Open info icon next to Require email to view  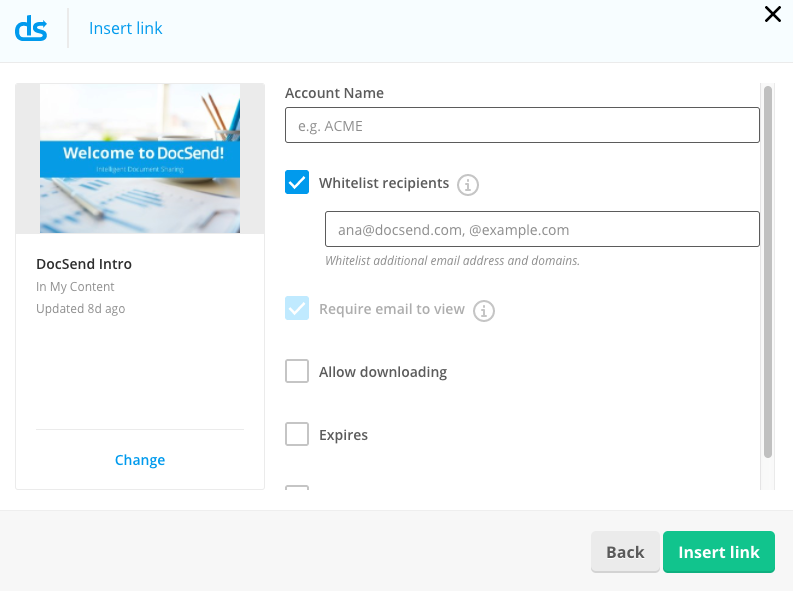[x=483, y=310]
